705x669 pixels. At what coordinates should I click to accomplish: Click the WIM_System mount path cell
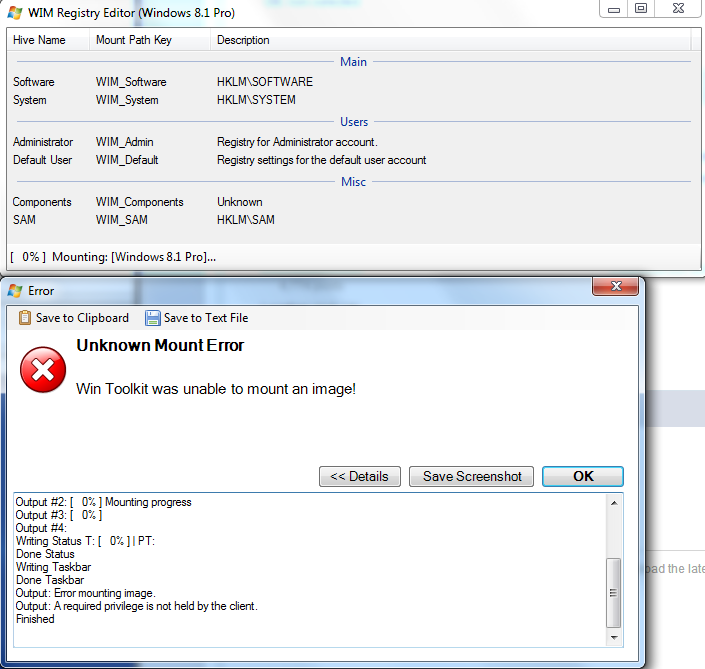pos(127,100)
